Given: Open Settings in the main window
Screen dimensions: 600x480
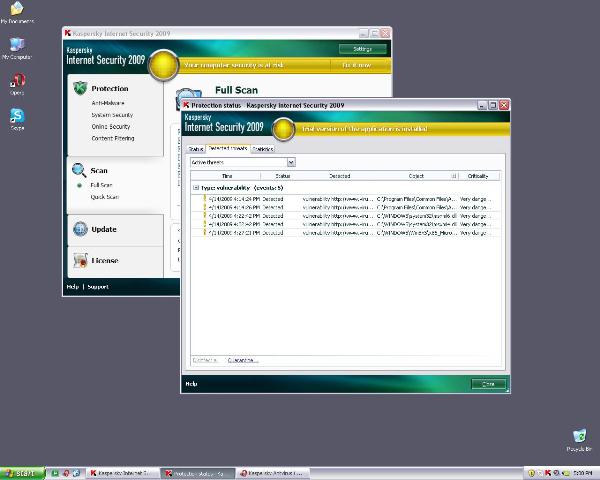Looking at the screenshot, I should (362, 49).
